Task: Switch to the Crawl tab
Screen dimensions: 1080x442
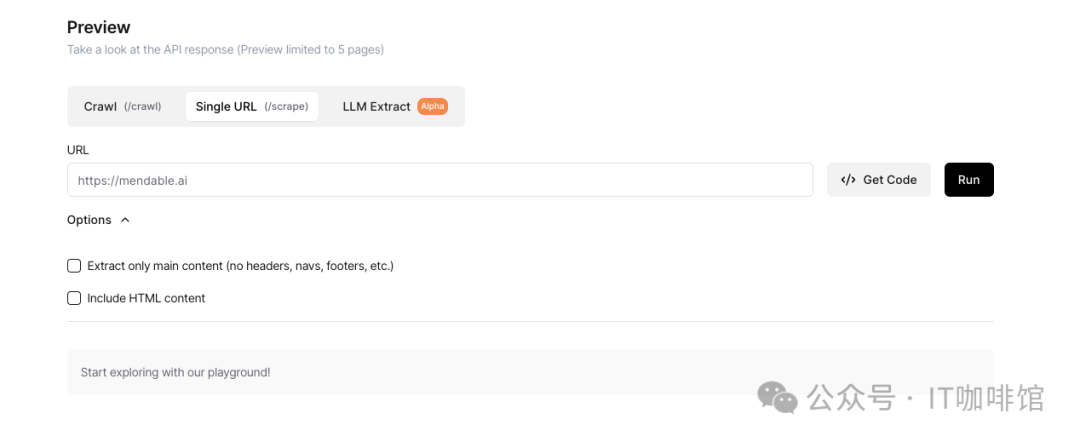Action: 122,107
